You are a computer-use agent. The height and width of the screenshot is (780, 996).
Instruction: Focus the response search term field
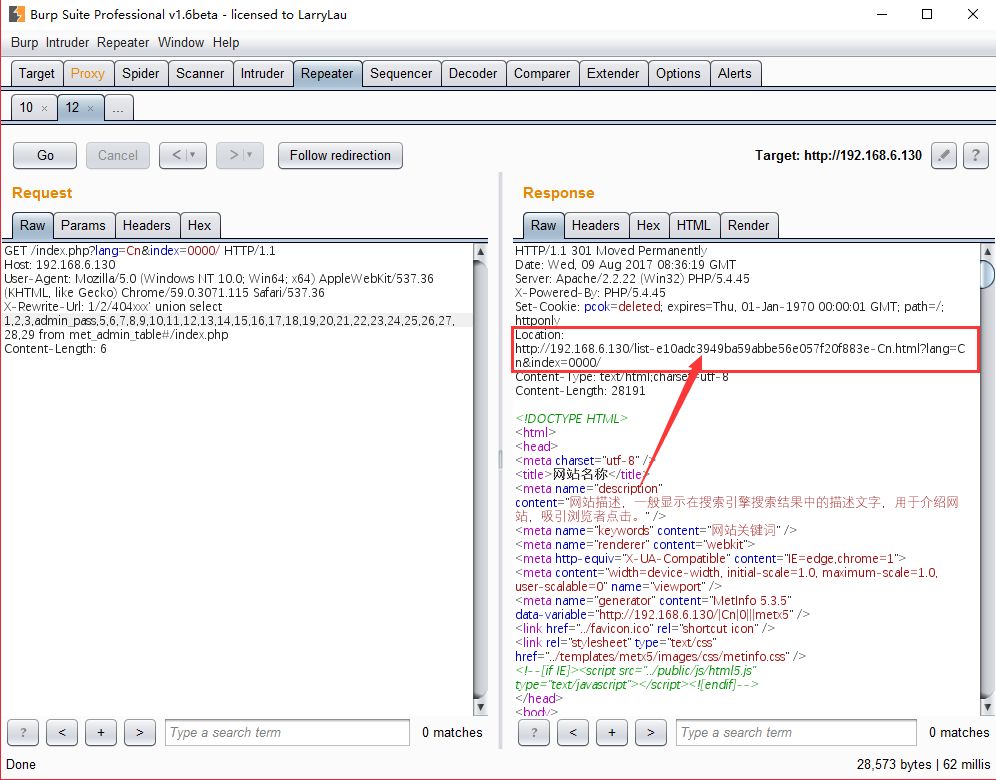coord(797,732)
